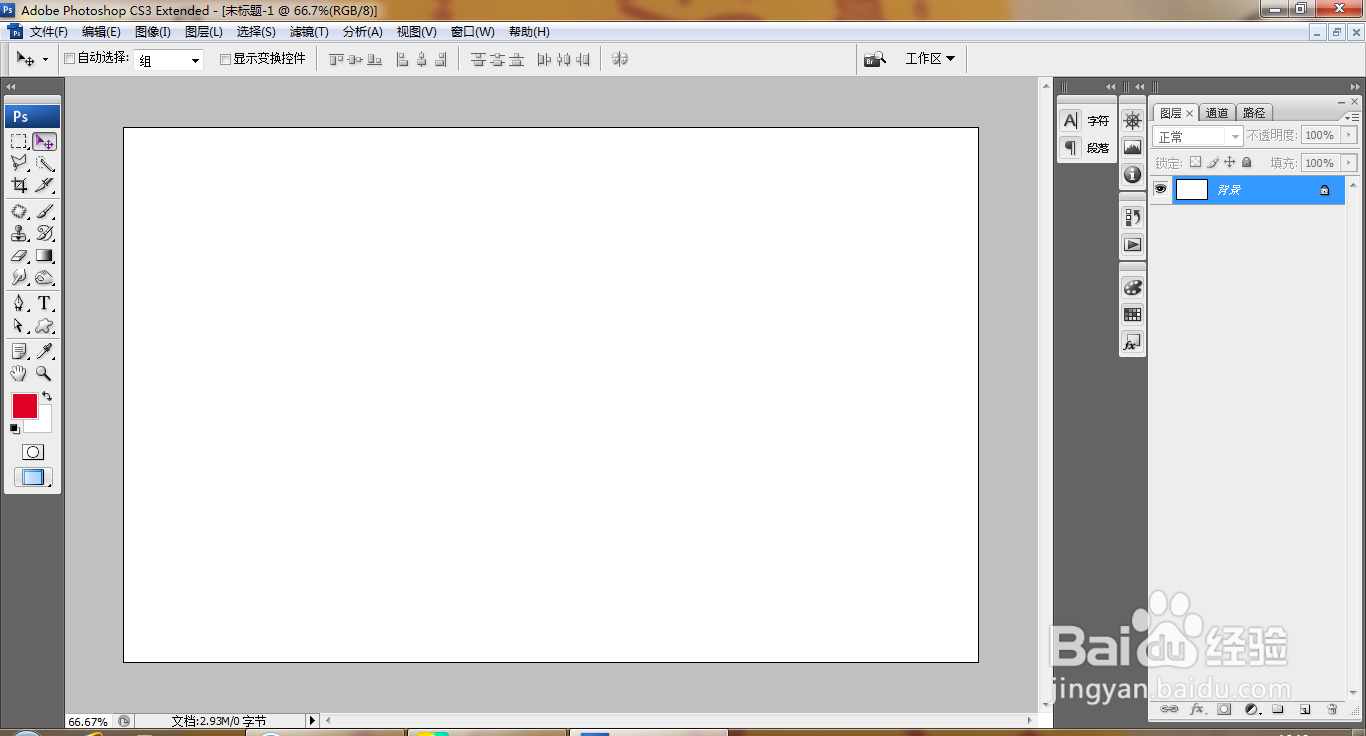
Task: Reset to default foreground and background colors
Action: 15,428
